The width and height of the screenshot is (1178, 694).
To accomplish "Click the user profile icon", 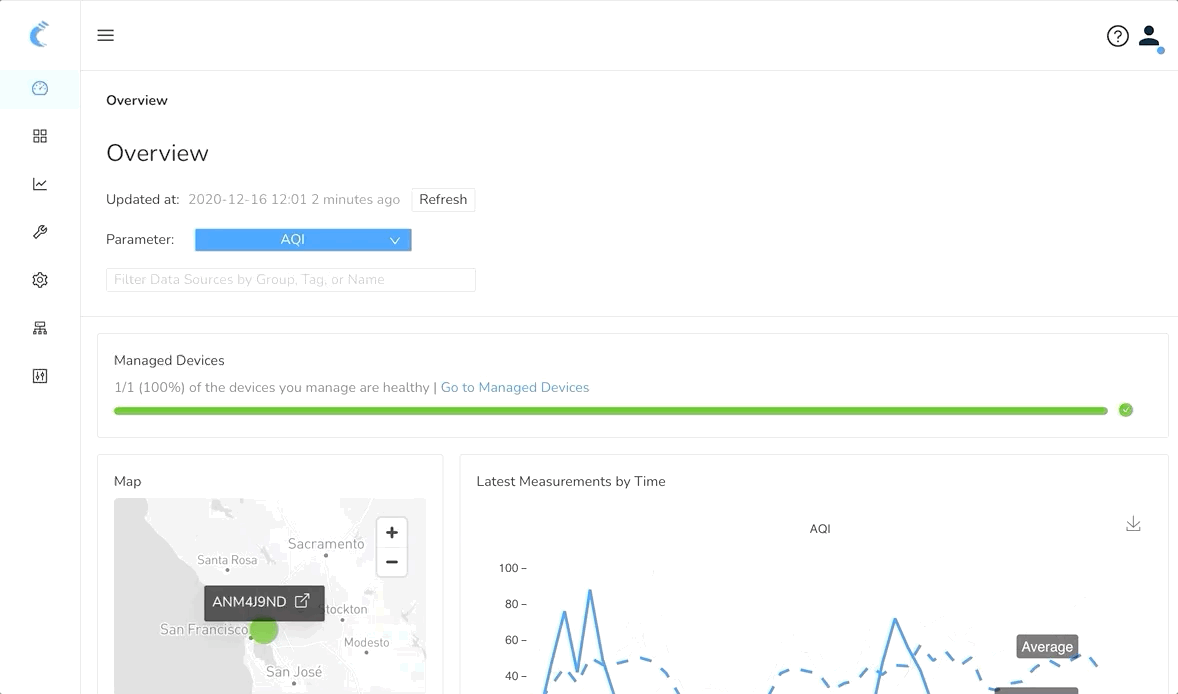I will (x=1149, y=35).
